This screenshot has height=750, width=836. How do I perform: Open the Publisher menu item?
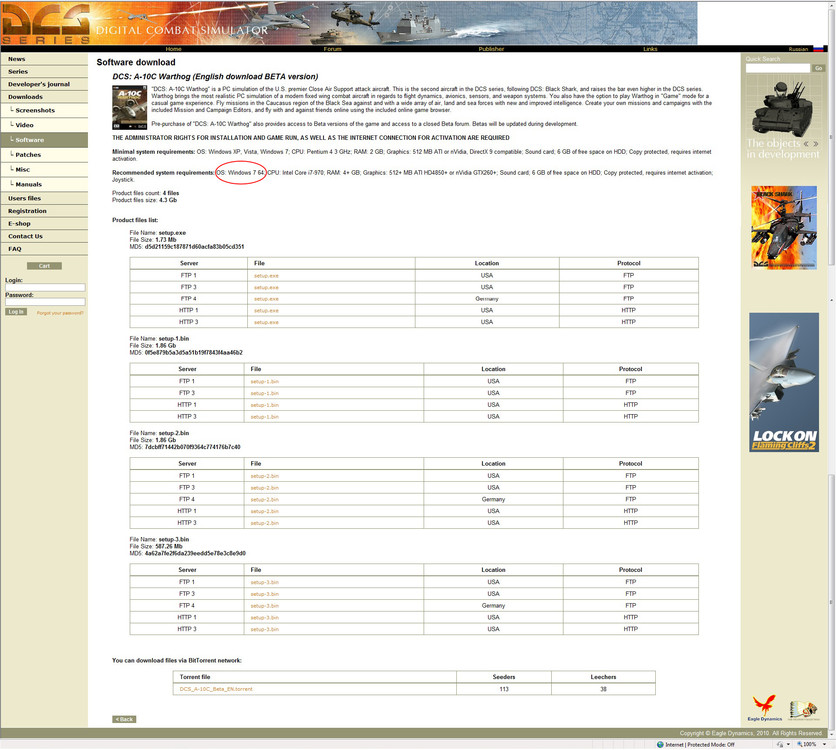point(491,49)
